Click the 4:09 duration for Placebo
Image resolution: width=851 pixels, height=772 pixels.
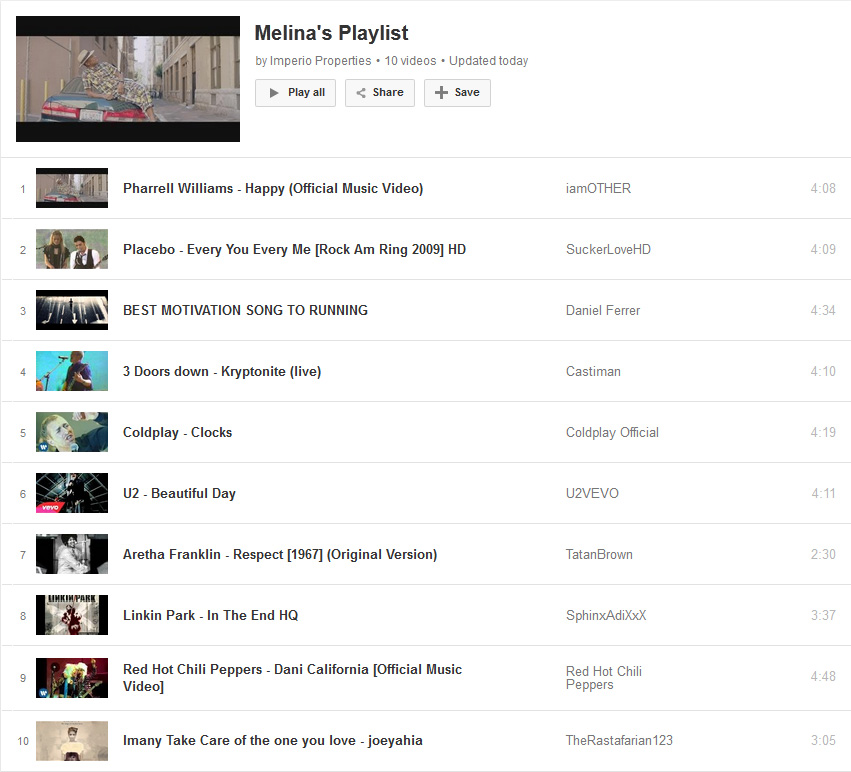point(823,249)
